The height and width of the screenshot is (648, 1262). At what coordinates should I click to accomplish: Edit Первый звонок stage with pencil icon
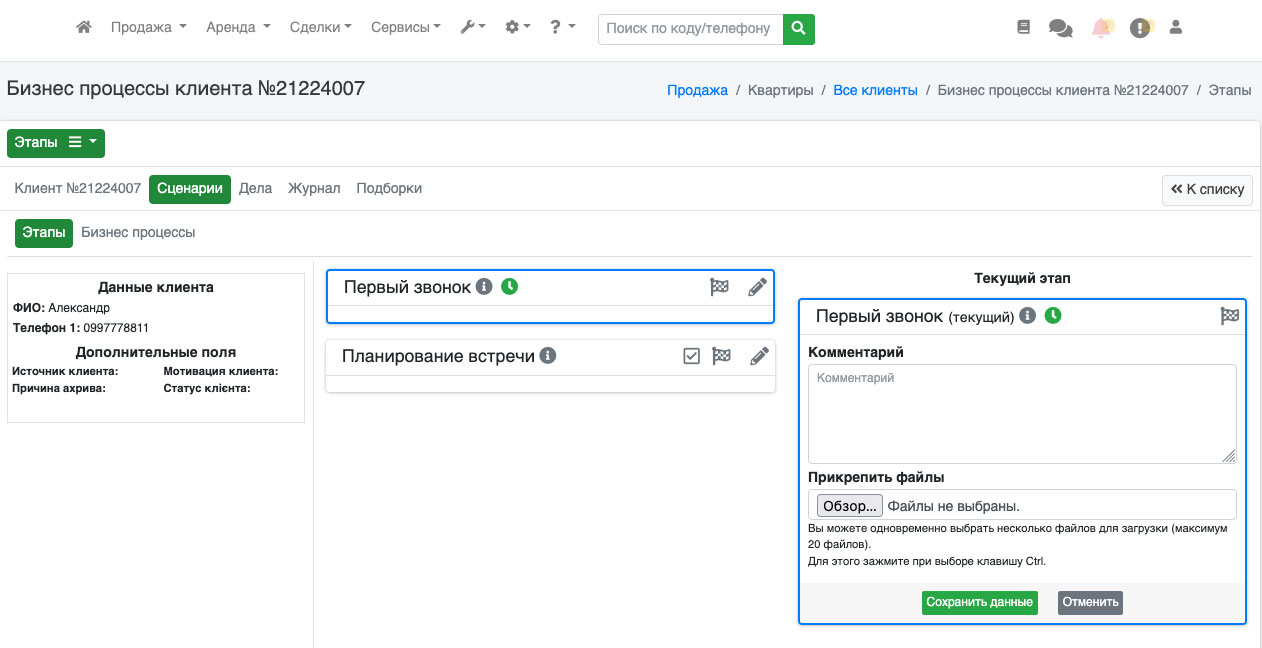(x=758, y=287)
